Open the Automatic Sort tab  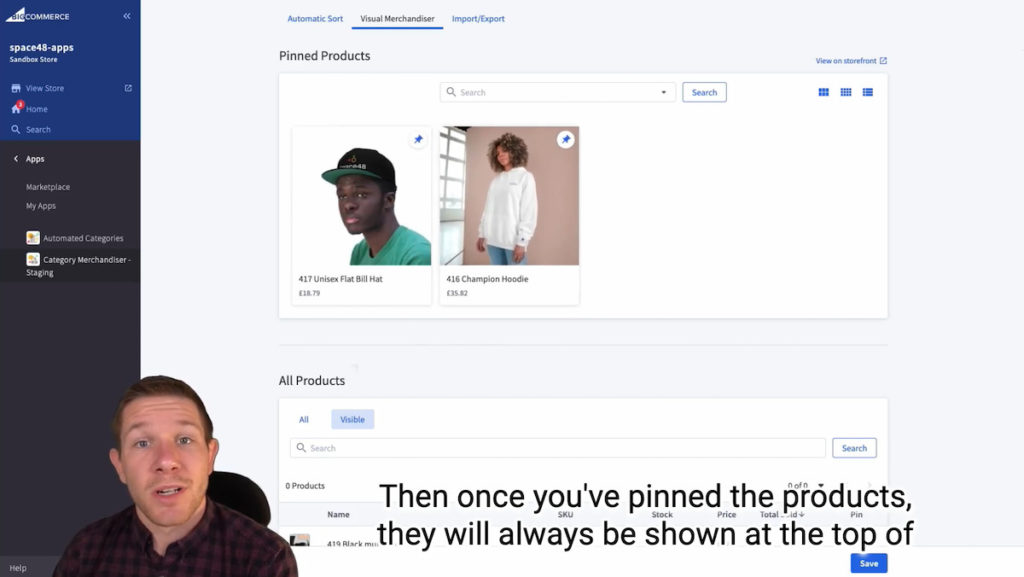coord(315,18)
